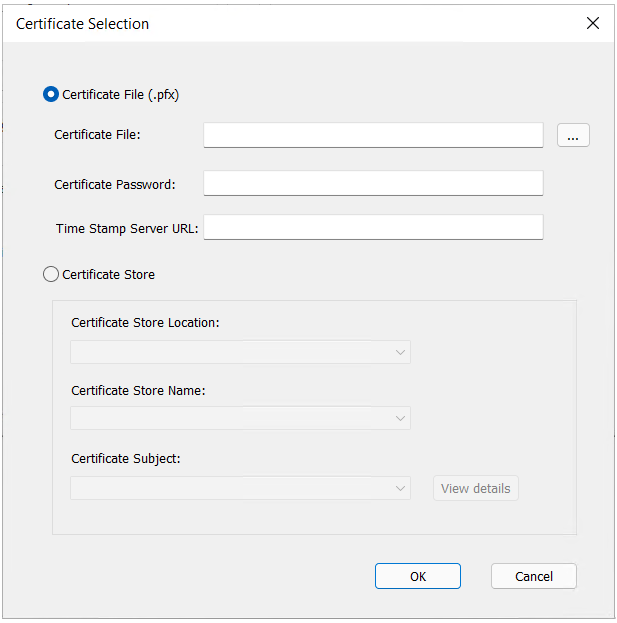Choose the Certificate Store radio option
Image resolution: width=617 pixels, height=623 pixels.
[x=51, y=274]
